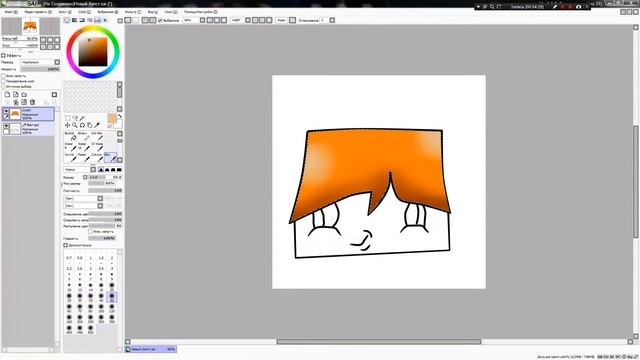Click the Normal view reset button in toolbar
This screenshot has width=640, height=360.
tap(281, 20)
